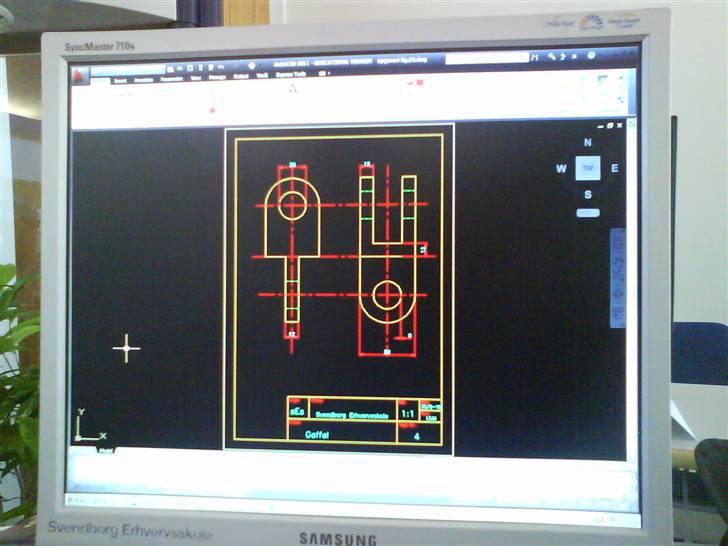Open the AutoCAD application menu button
This screenshot has width=728, height=546.
click(79, 75)
